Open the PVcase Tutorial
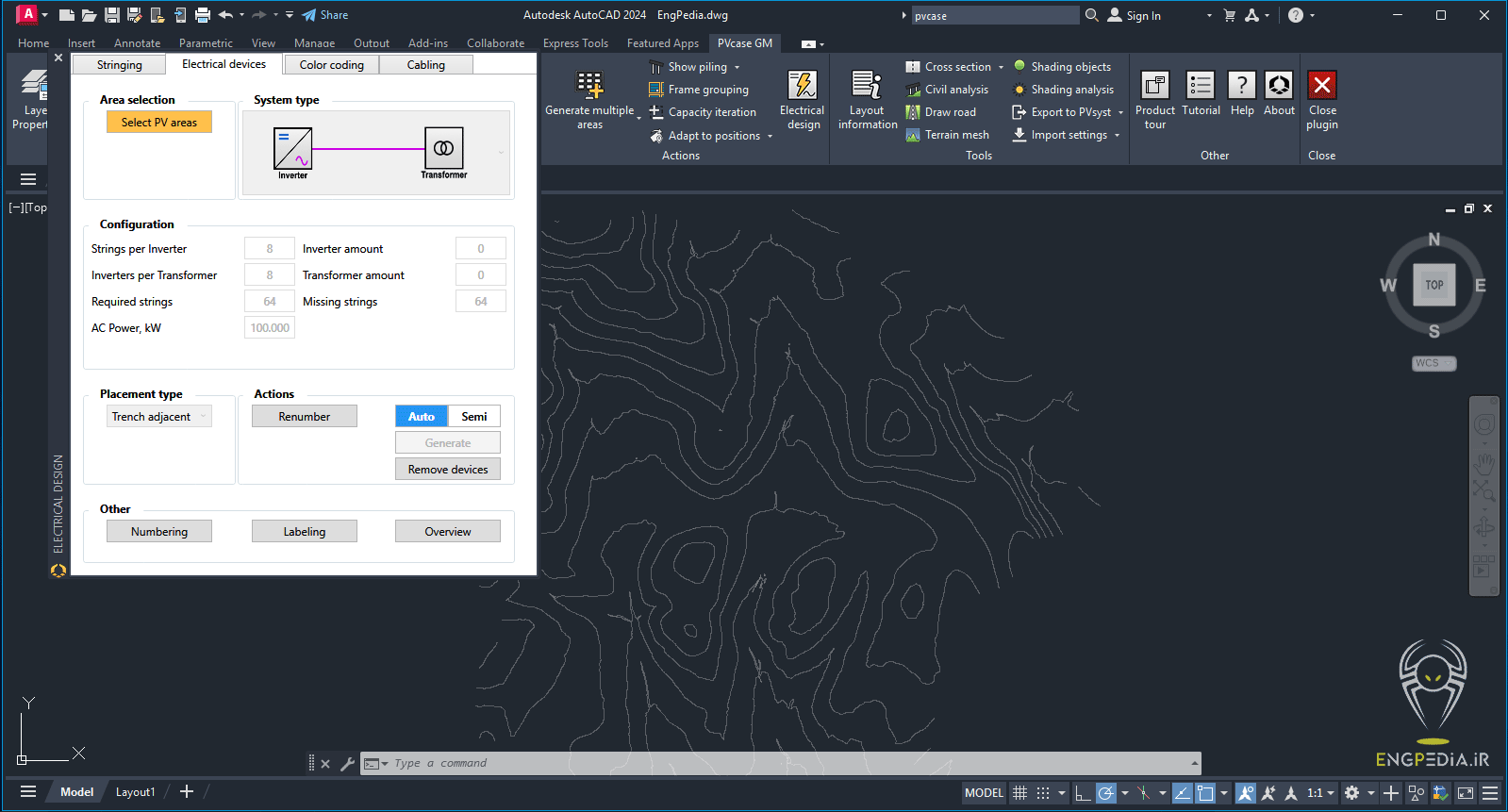Image resolution: width=1508 pixels, height=812 pixels. pyautogui.click(x=1200, y=86)
